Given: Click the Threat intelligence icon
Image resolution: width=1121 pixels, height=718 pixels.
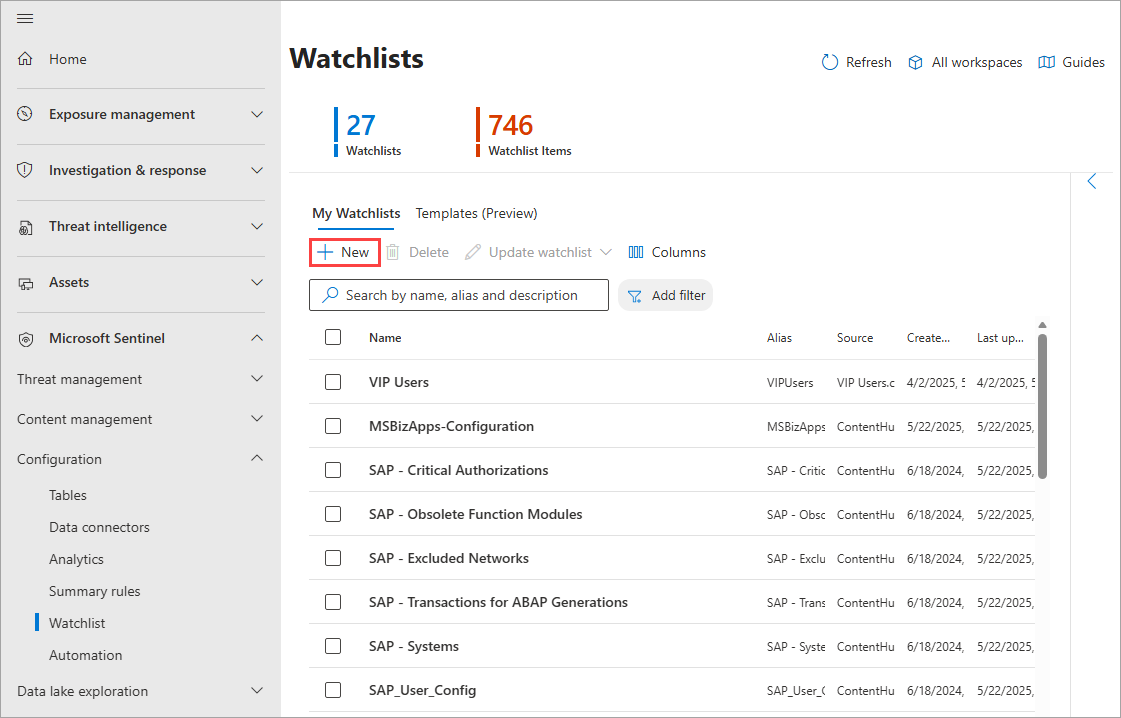Looking at the screenshot, I should tap(25, 227).
